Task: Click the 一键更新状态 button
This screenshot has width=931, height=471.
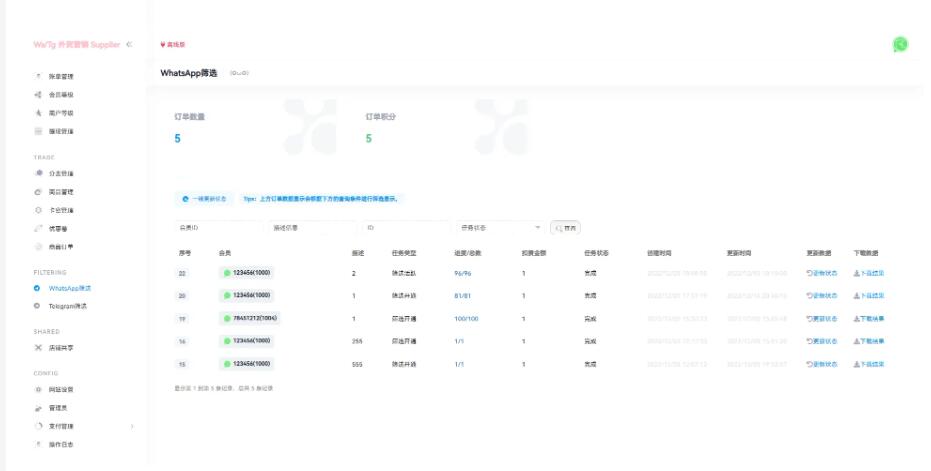Action: 204,199
